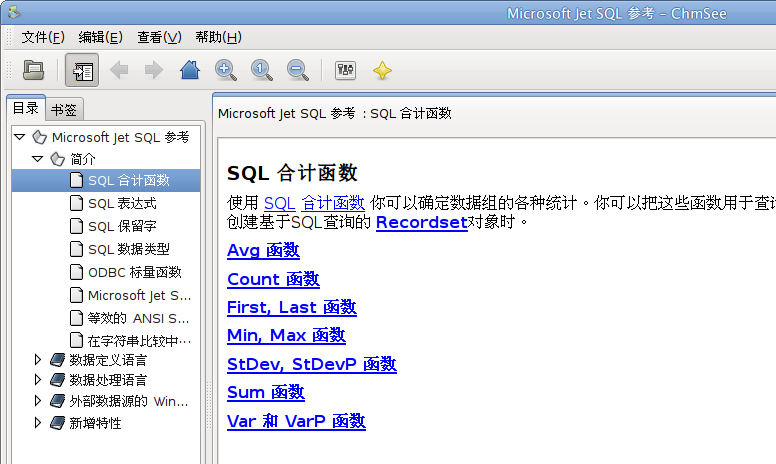
Task: Click the page title Microsoft Jet SQL 参考：SQL 合计函数
Action: click(x=335, y=114)
